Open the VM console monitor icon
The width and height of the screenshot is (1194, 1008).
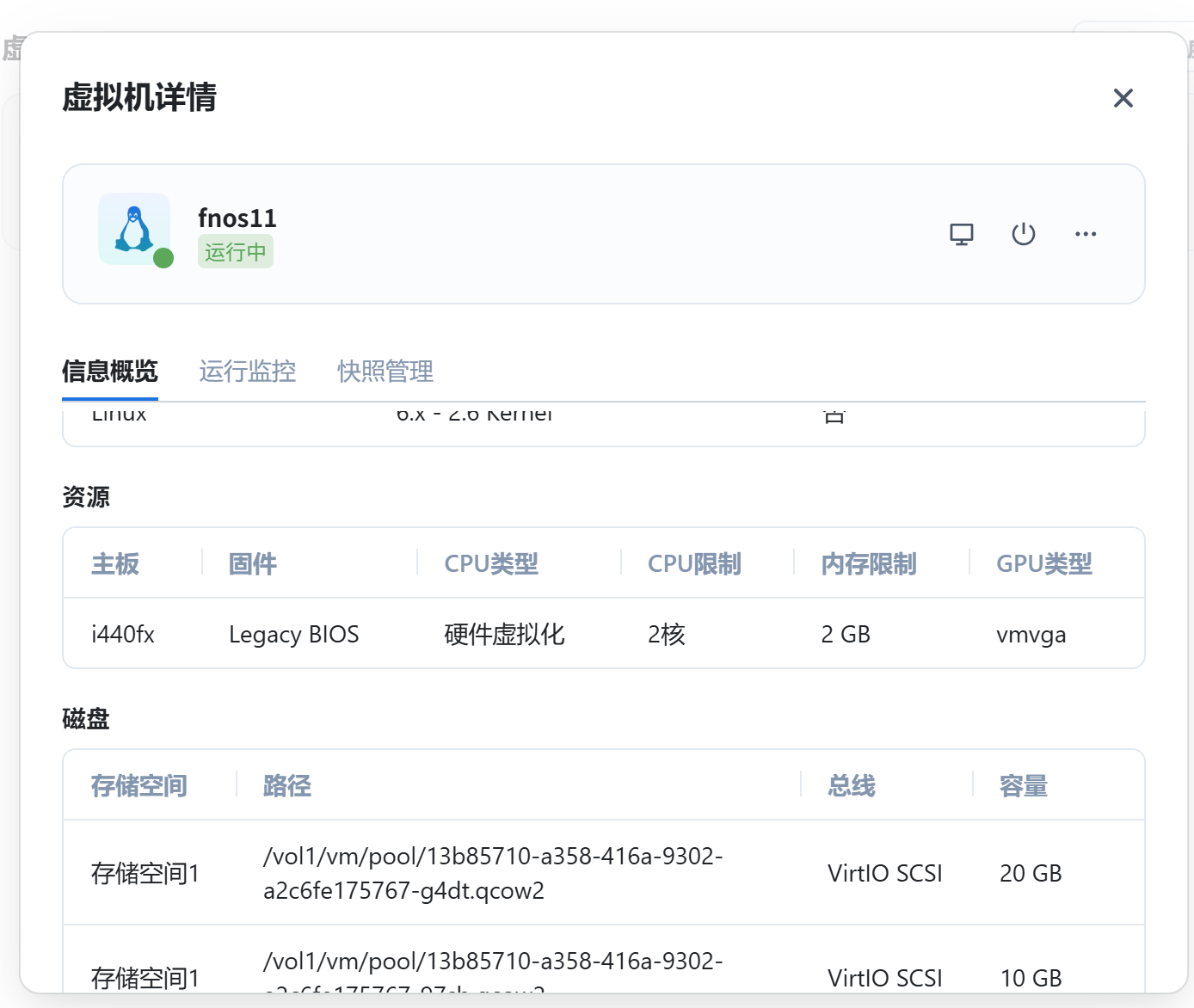[x=961, y=234]
